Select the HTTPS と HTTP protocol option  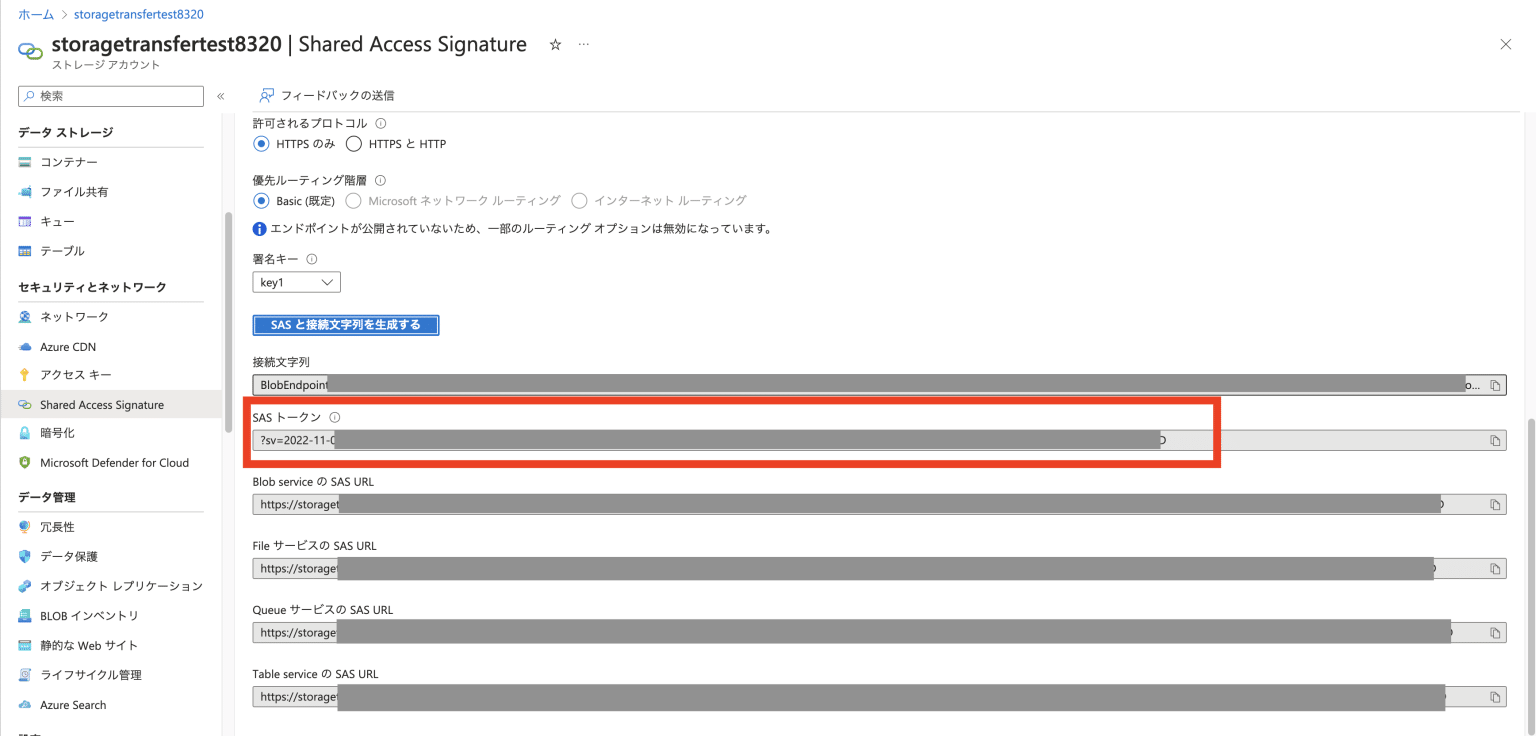pyautogui.click(x=352, y=143)
